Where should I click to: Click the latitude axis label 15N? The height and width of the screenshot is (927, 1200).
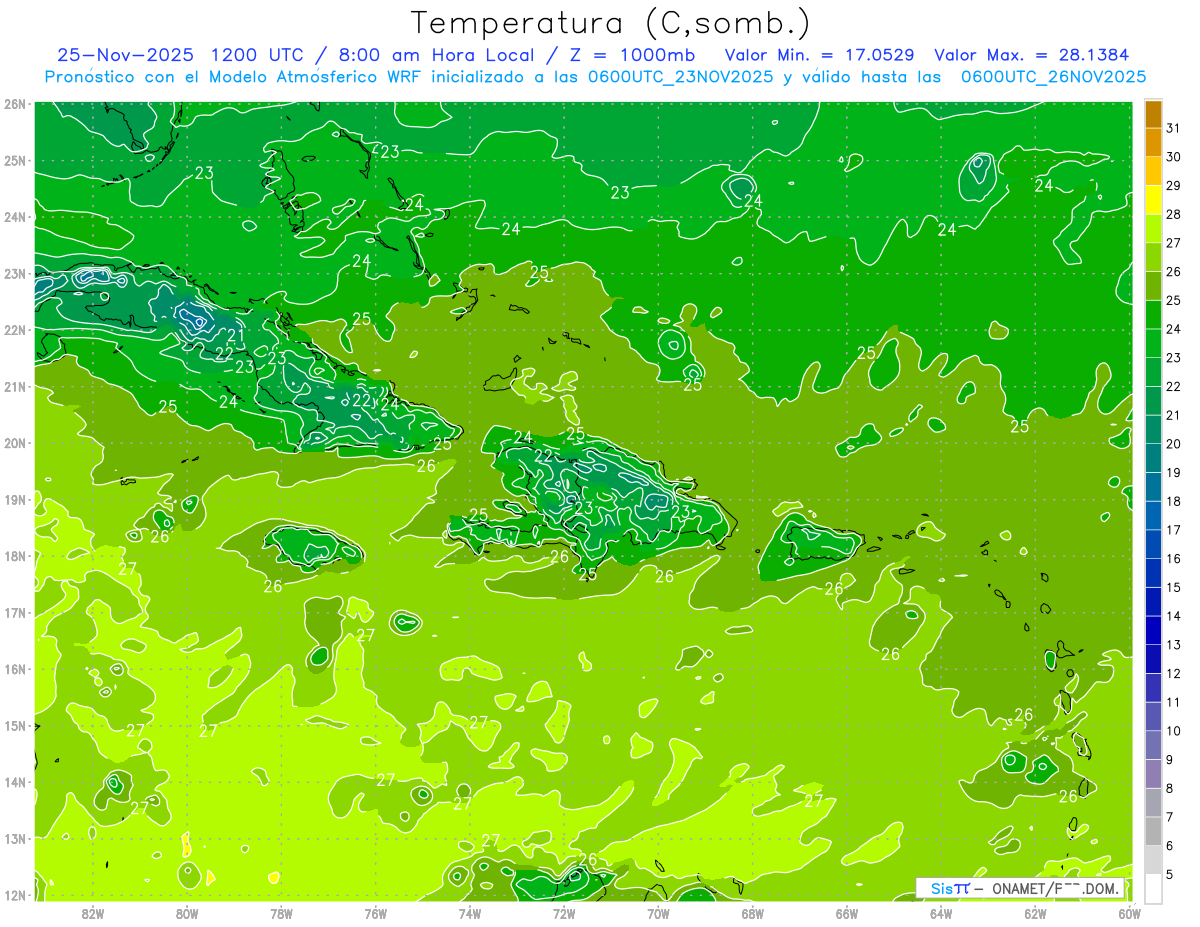pyautogui.click(x=15, y=725)
